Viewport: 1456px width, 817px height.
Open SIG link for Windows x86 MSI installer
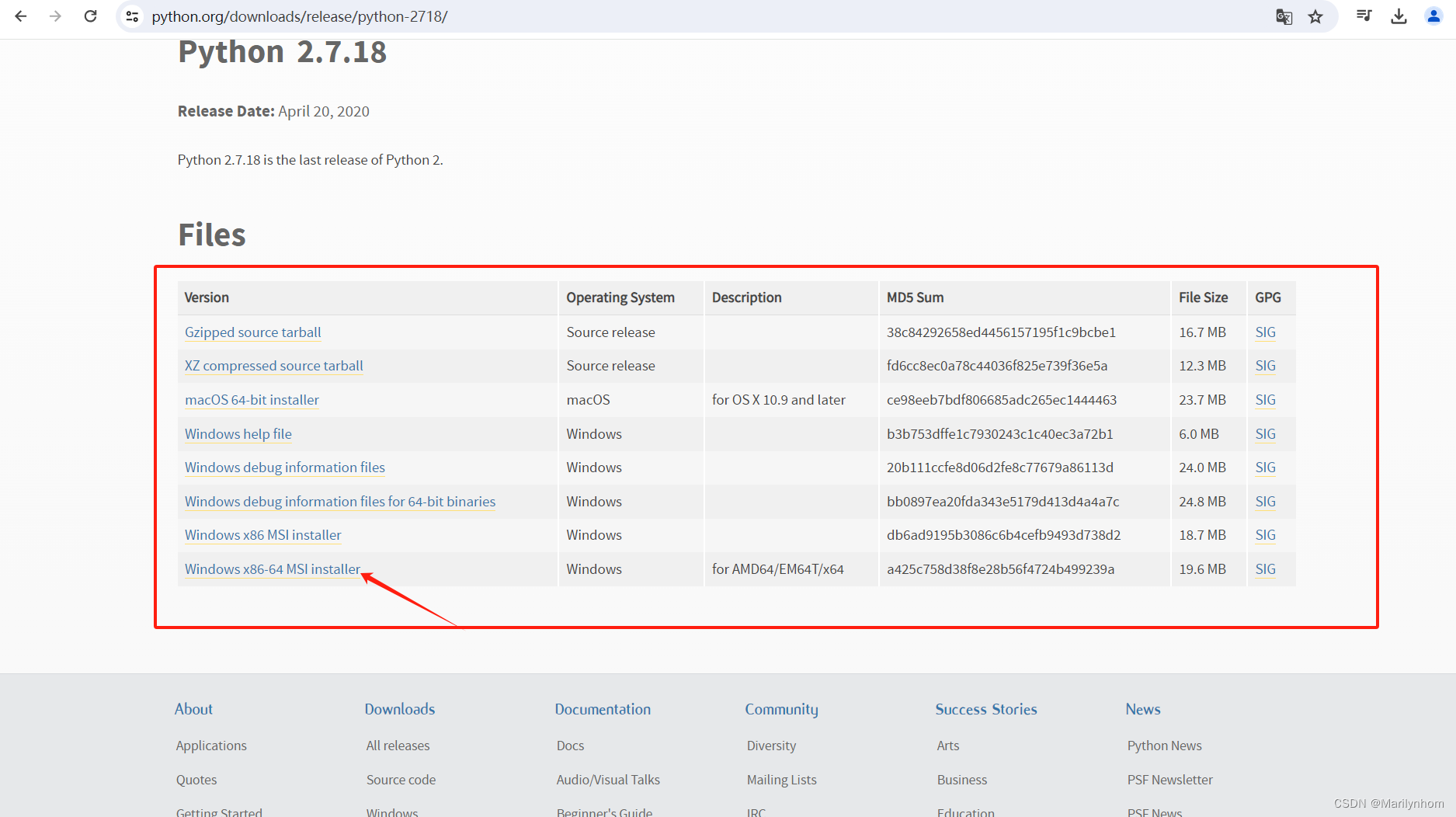click(x=1265, y=535)
